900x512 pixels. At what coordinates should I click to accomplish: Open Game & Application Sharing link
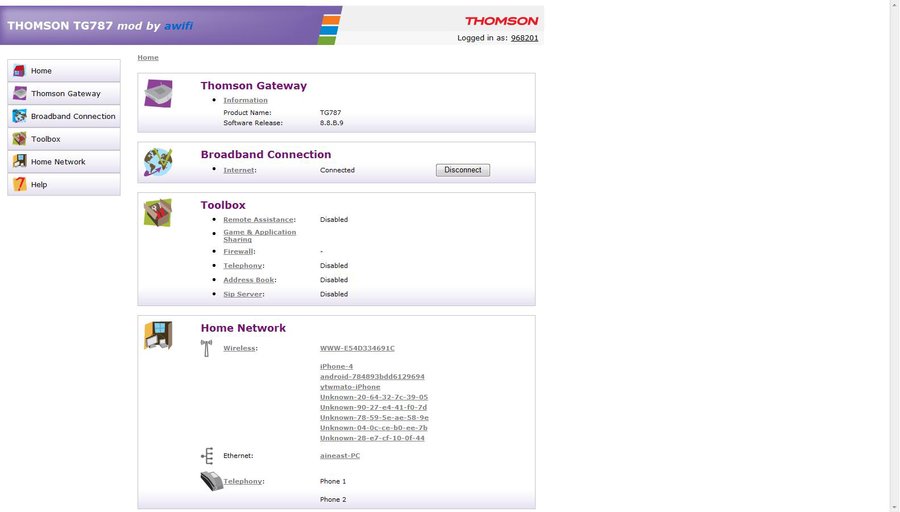point(259,235)
